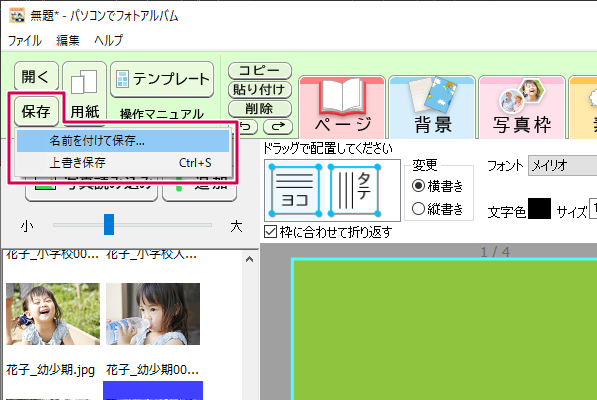Toggle 枠に合わせて折り返す checkbox

(270, 231)
